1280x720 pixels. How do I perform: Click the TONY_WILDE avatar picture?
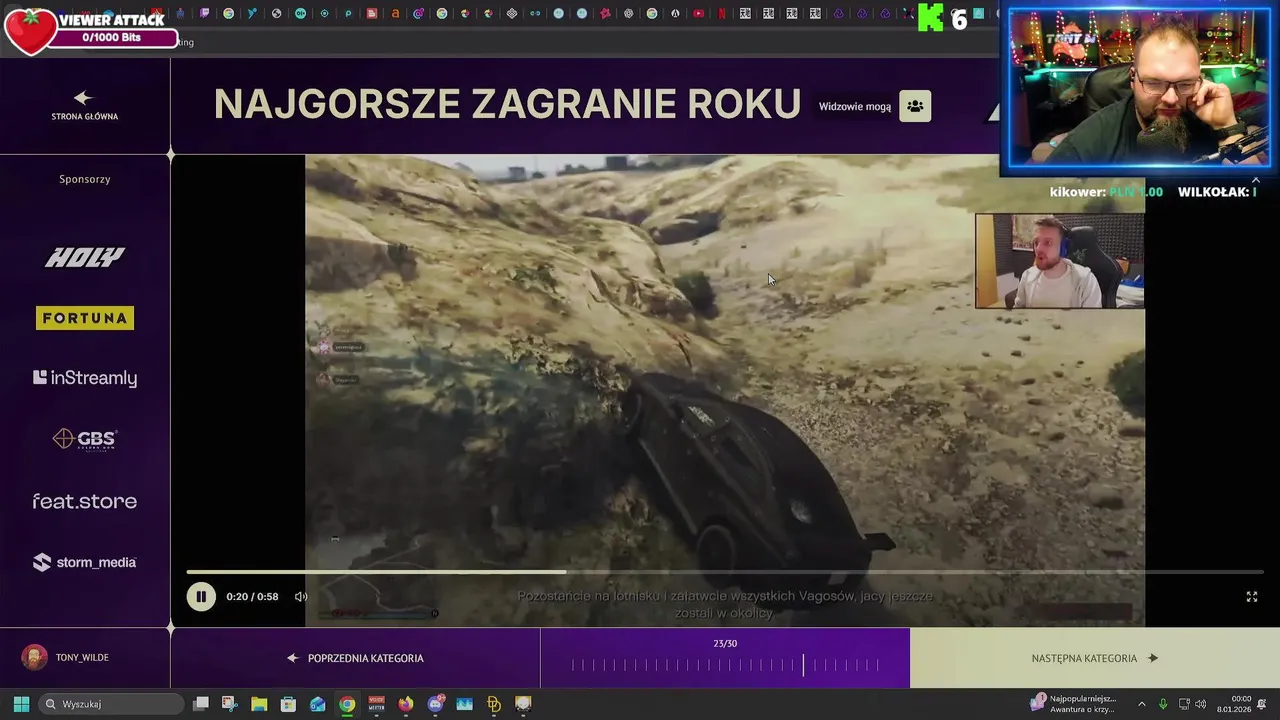[x=34, y=657]
